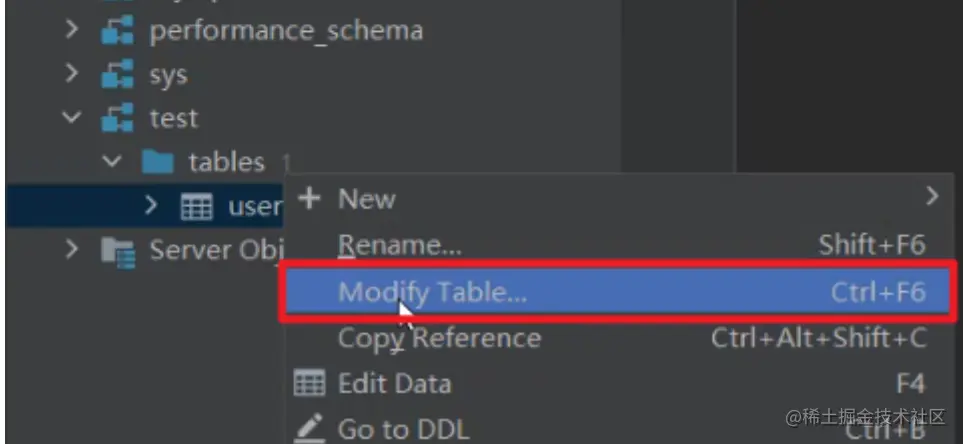Expand the user table node
The image size is (963, 444).
[x=150, y=205]
